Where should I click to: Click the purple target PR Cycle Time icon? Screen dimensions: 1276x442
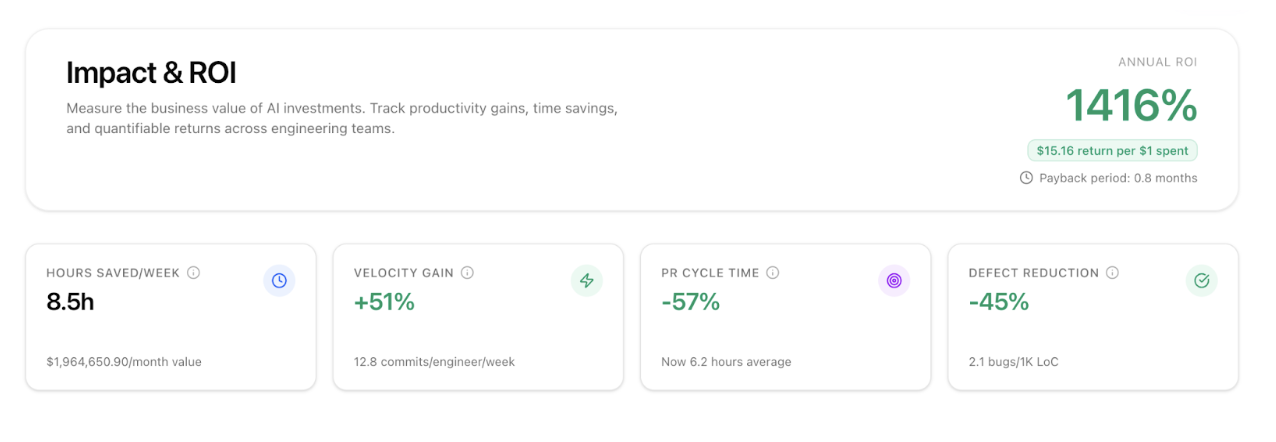point(894,281)
